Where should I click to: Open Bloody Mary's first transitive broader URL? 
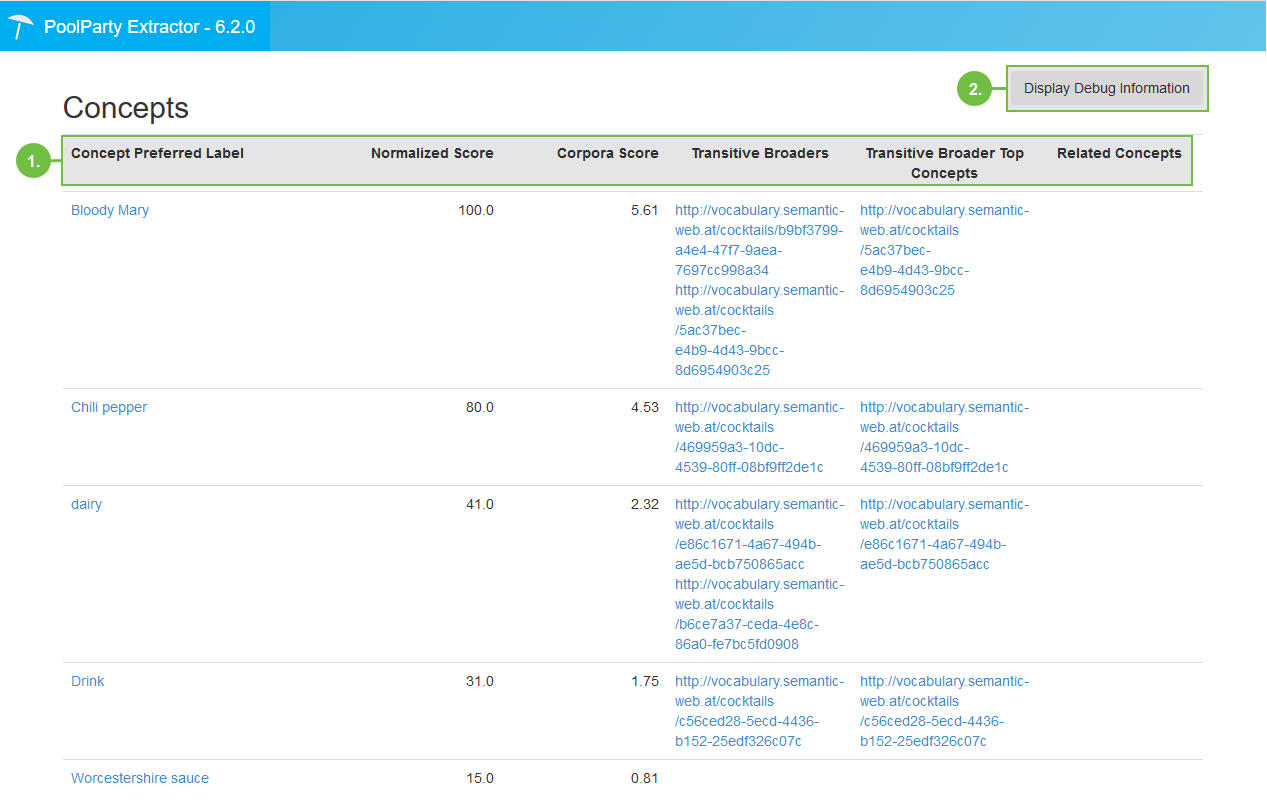759,240
